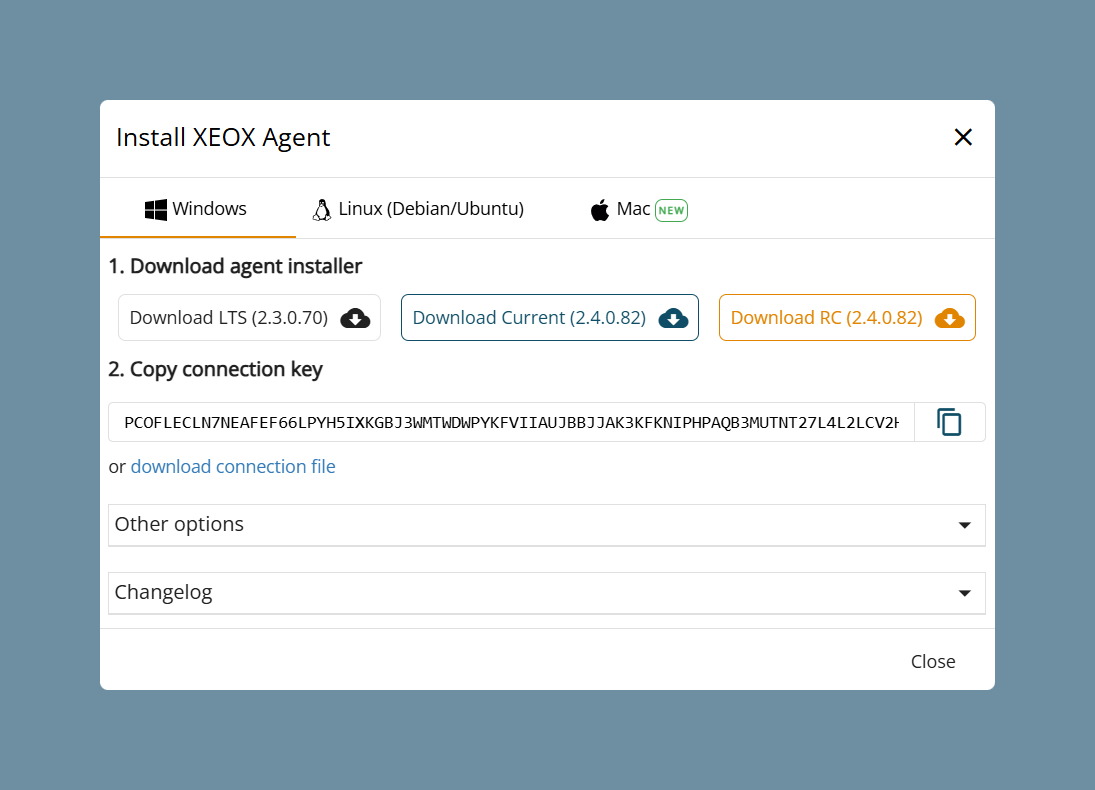The image size is (1095, 790).
Task: Click the Close button in the dialog footer
Action: [x=933, y=661]
